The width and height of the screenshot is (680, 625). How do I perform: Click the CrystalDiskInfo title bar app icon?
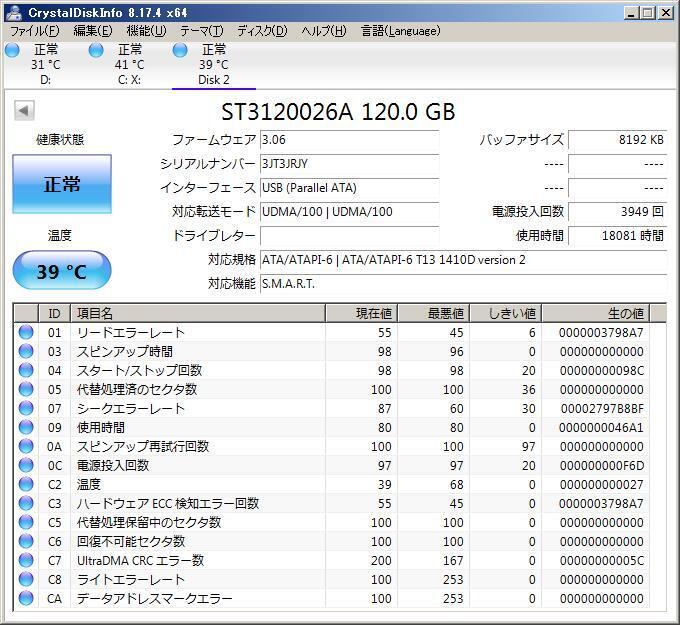(14, 12)
